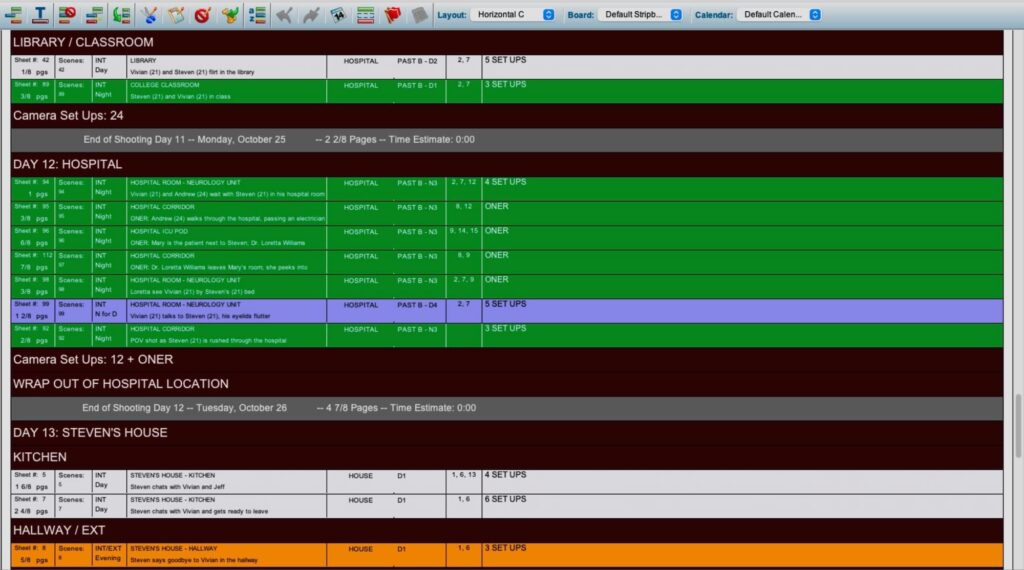Expand the Board dropdown menu

coord(640,15)
